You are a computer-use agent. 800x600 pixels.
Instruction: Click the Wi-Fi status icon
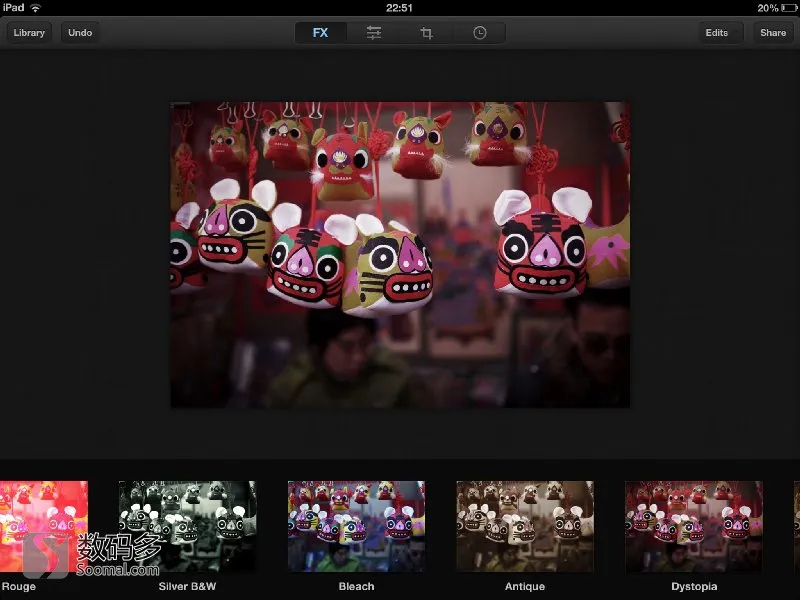click(x=35, y=8)
